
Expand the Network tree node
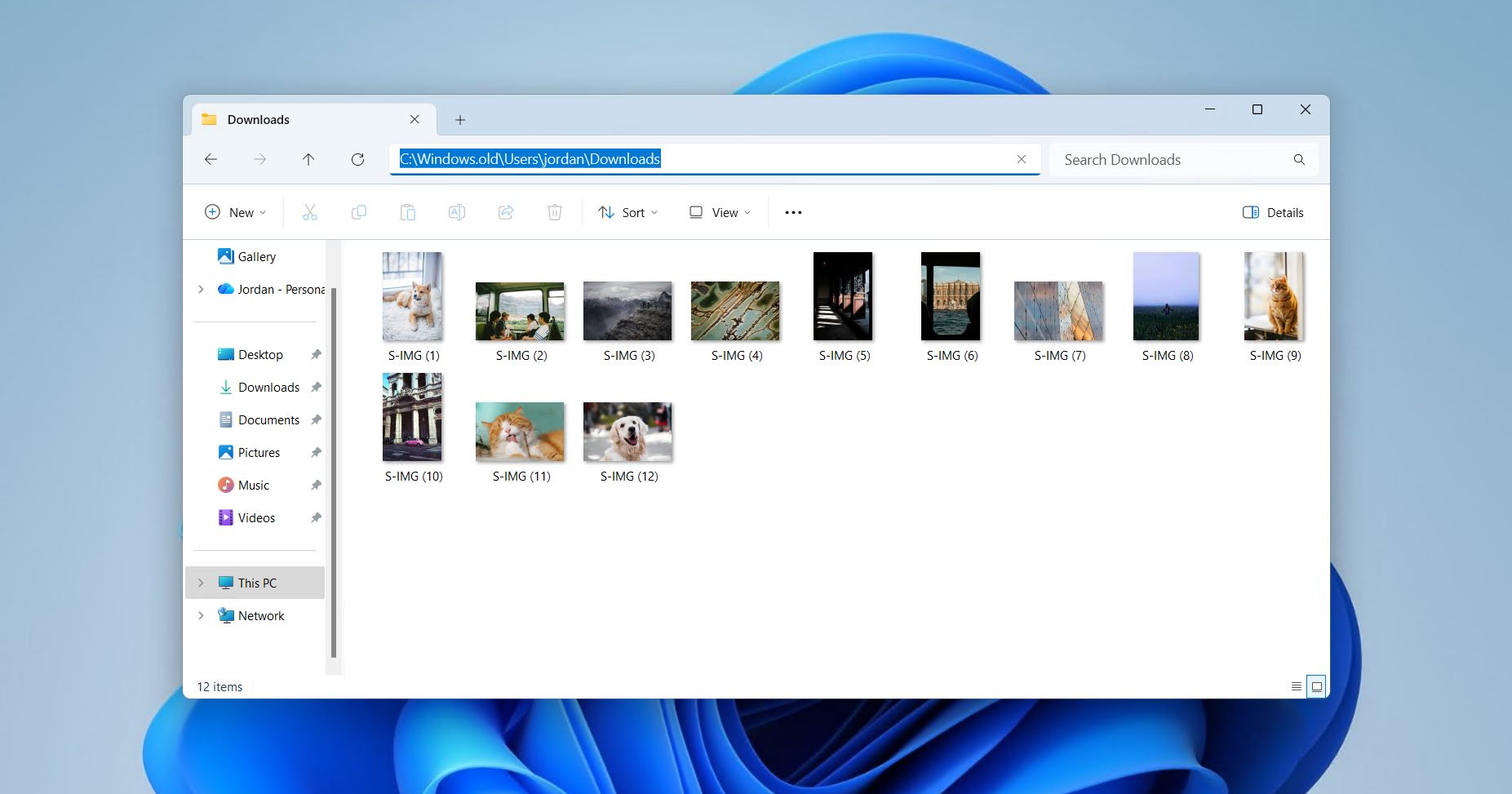coord(201,615)
